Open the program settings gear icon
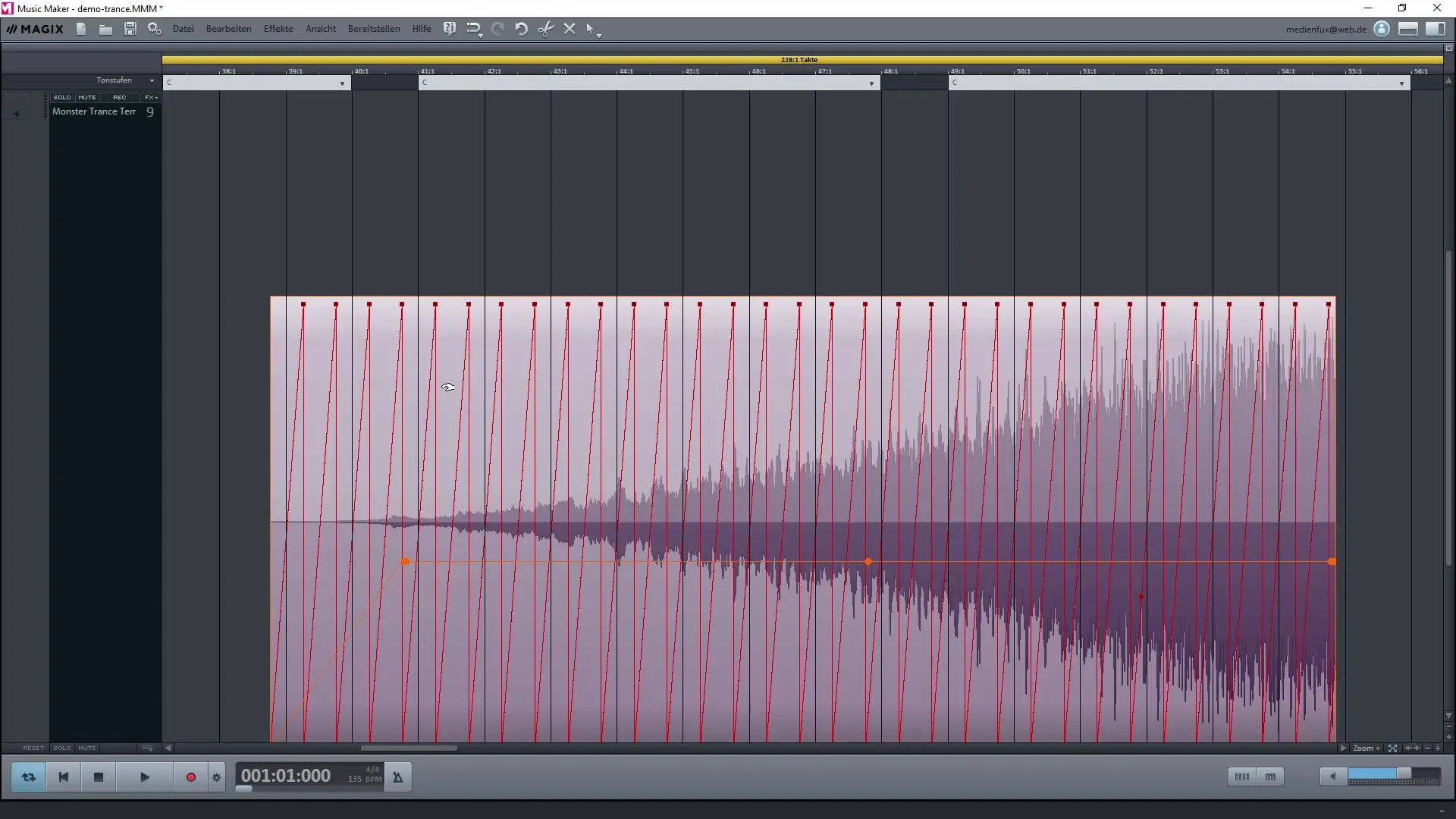The image size is (1456, 819). click(x=154, y=29)
